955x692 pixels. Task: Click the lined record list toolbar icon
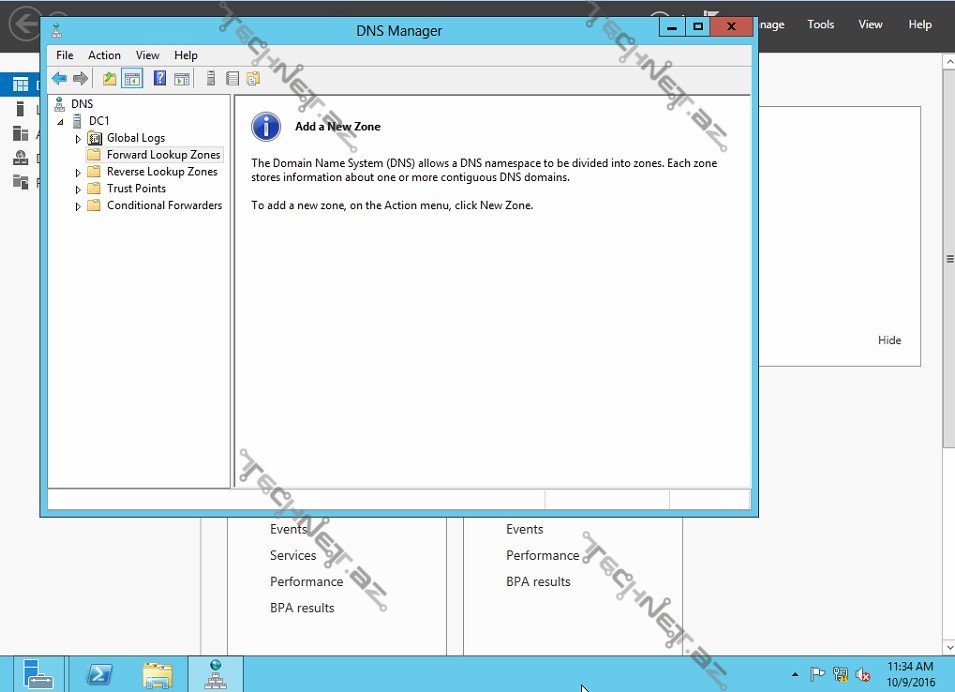232,79
